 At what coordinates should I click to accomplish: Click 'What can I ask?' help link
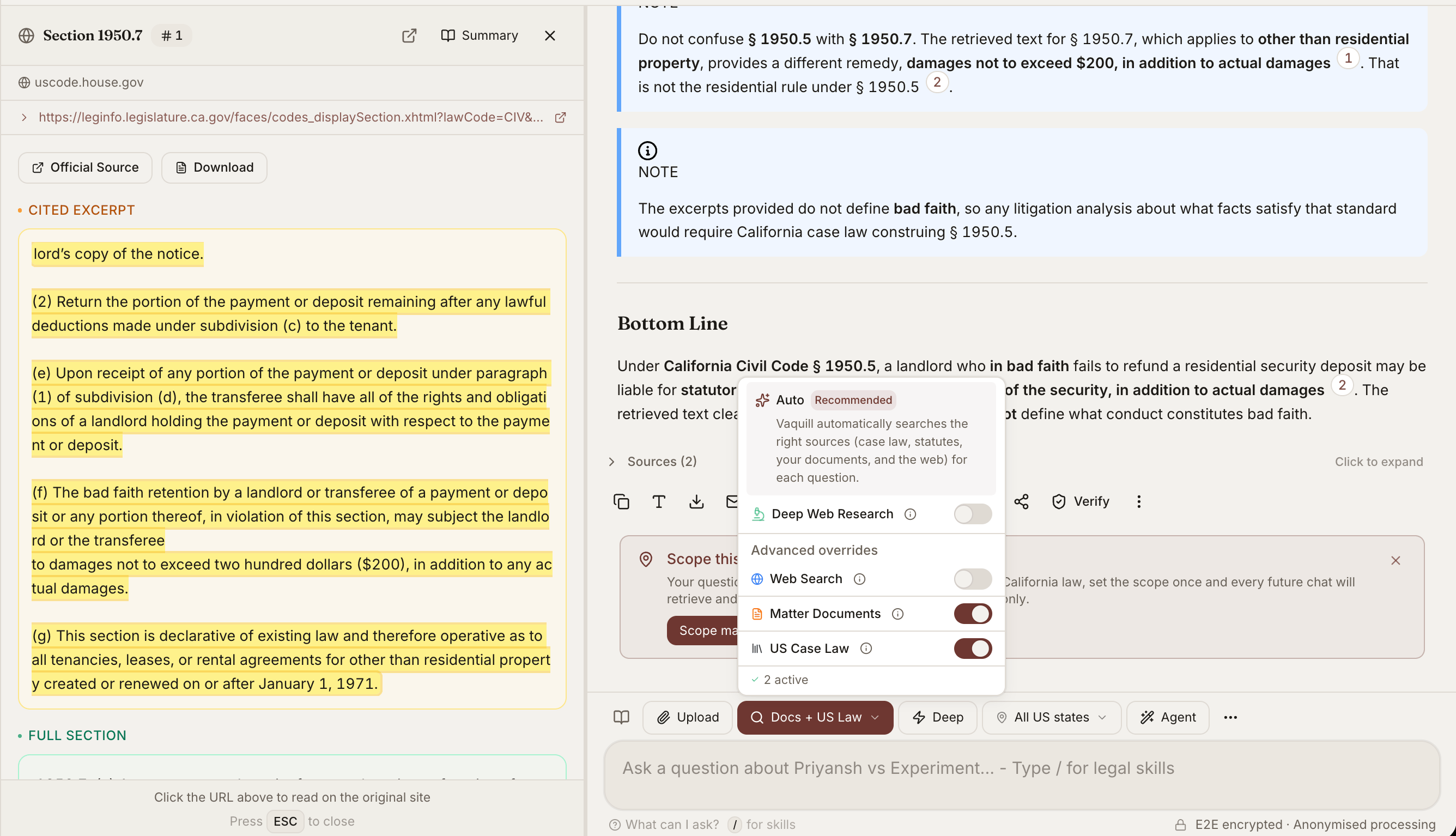pyautogui.click(x=664, y=825)
